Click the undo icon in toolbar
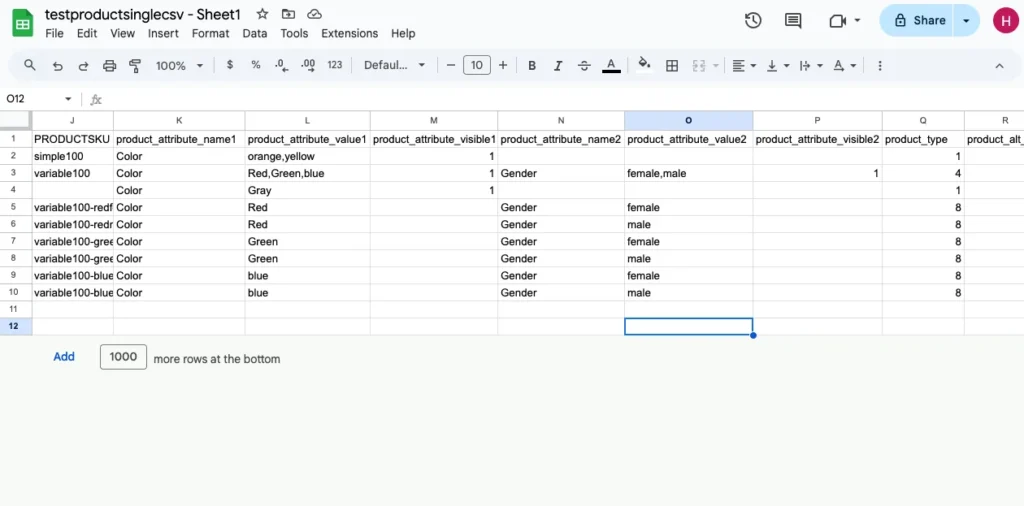The height and width of the screenshot is (506, 1024). click(57, 66)
